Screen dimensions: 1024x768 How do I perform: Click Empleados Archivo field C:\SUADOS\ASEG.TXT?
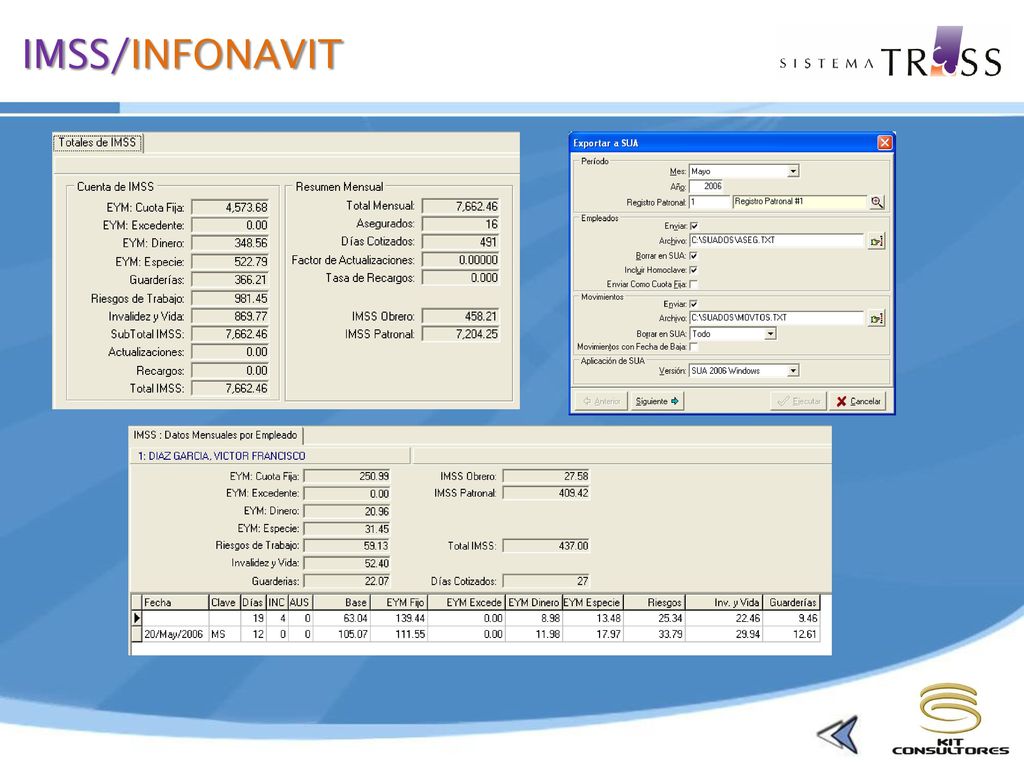pos(776,241)
